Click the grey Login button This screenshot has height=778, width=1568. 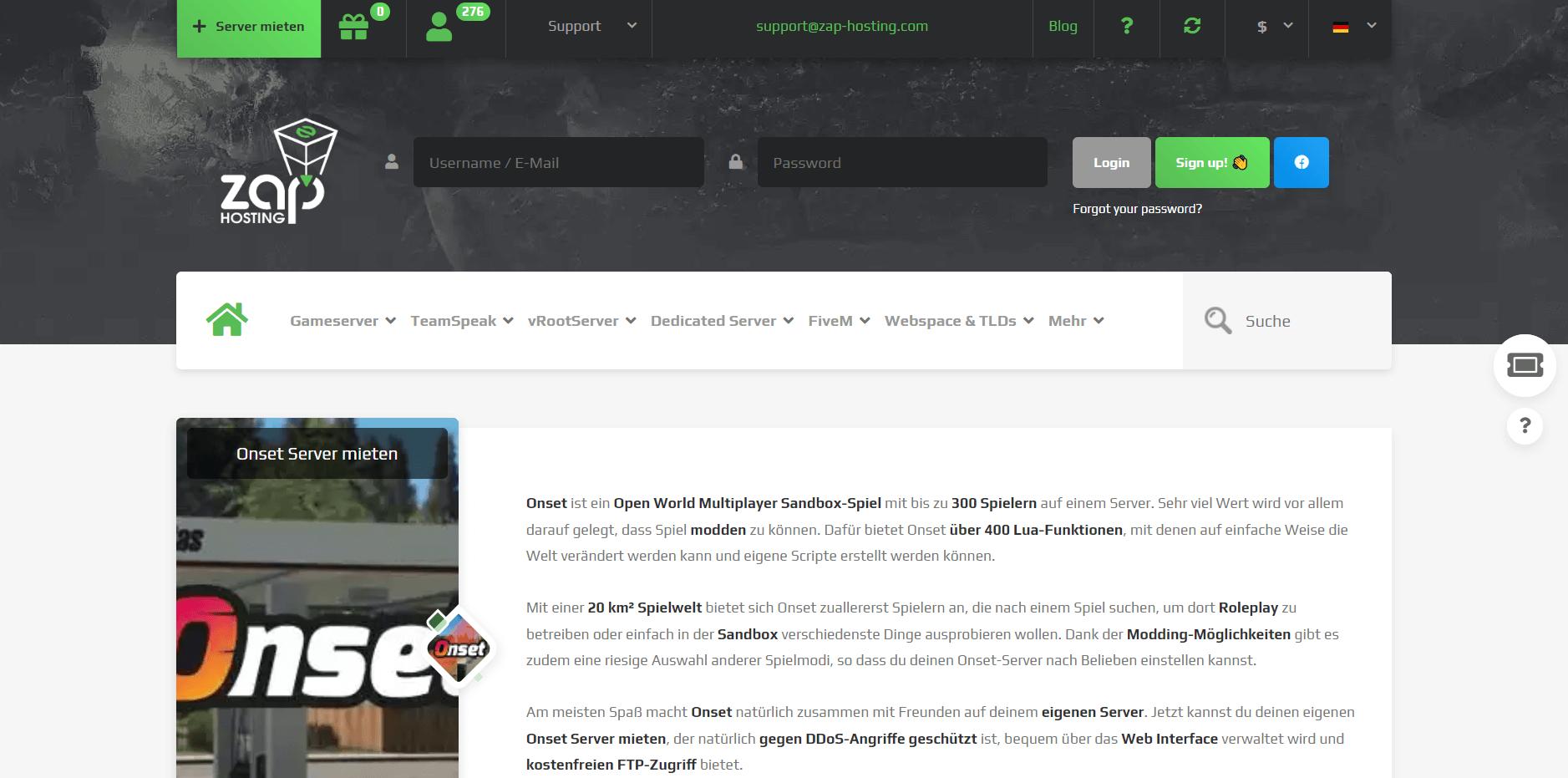point(1111,162)
